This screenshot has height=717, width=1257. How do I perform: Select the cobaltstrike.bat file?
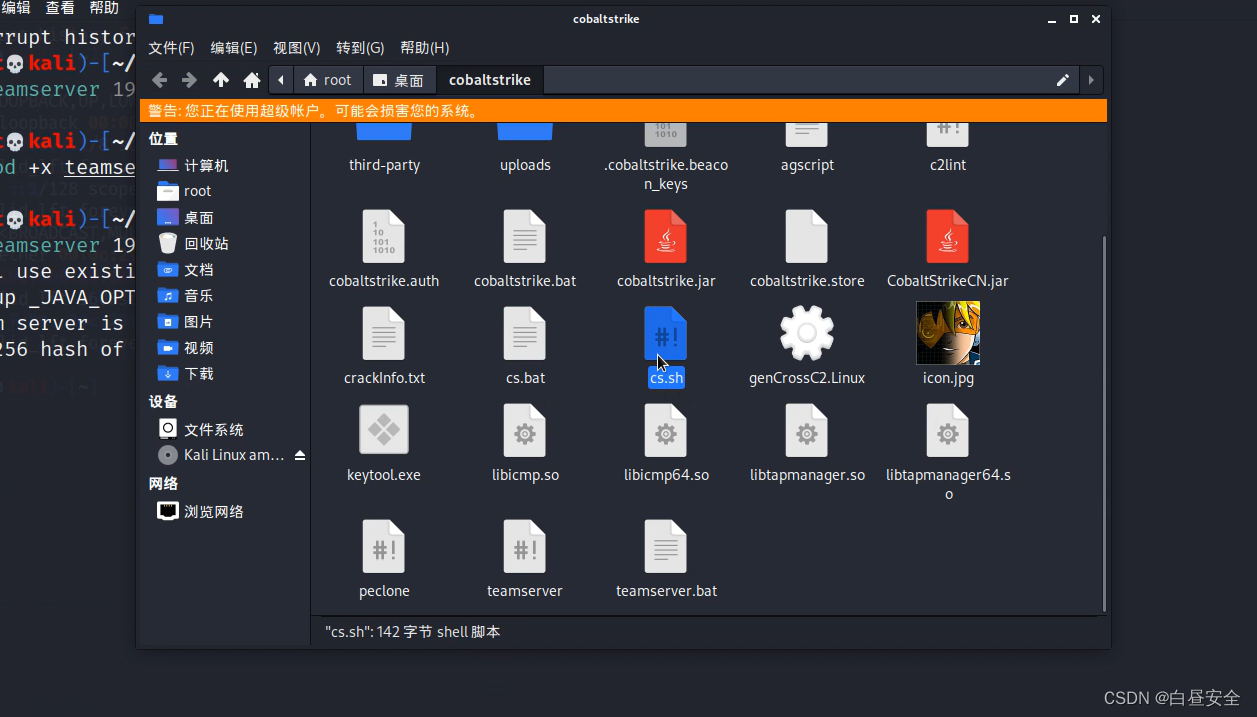tap(525, 248)
